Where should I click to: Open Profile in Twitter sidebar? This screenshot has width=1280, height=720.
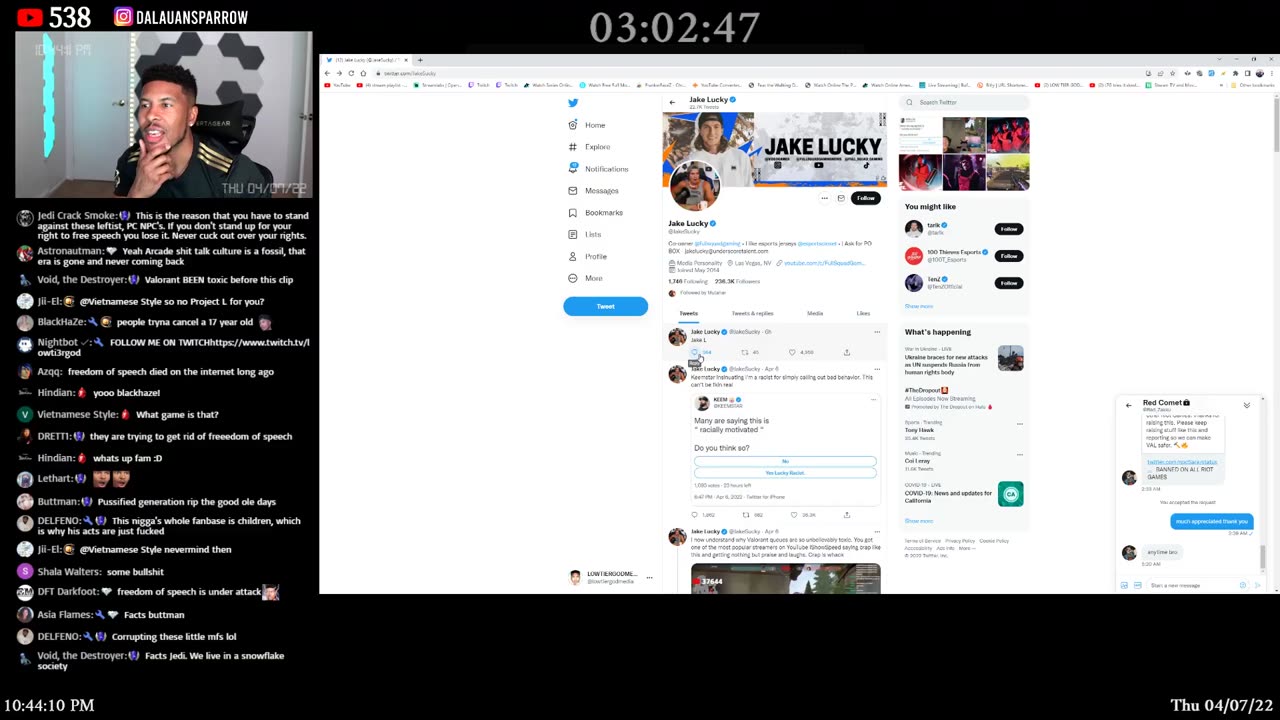point(587,256)
